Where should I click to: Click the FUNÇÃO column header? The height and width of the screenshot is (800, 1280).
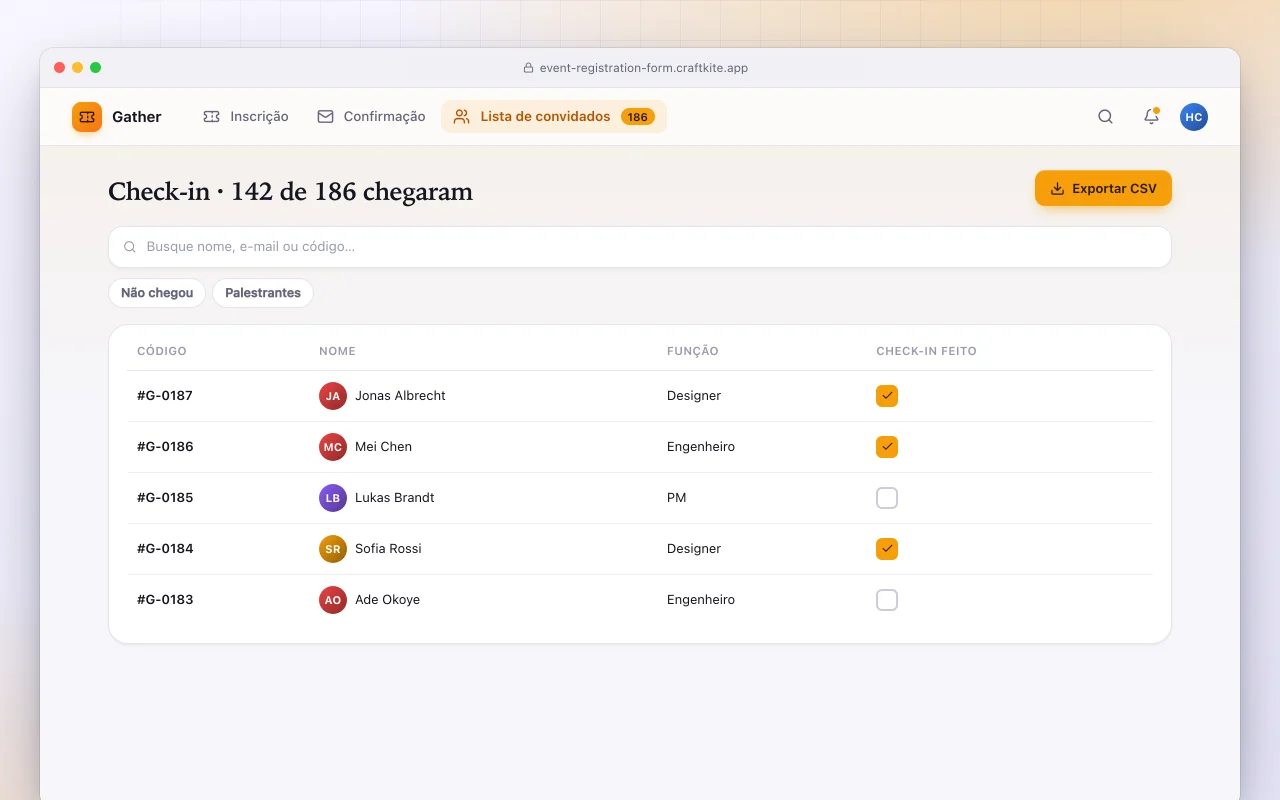[x=693, y=351]
